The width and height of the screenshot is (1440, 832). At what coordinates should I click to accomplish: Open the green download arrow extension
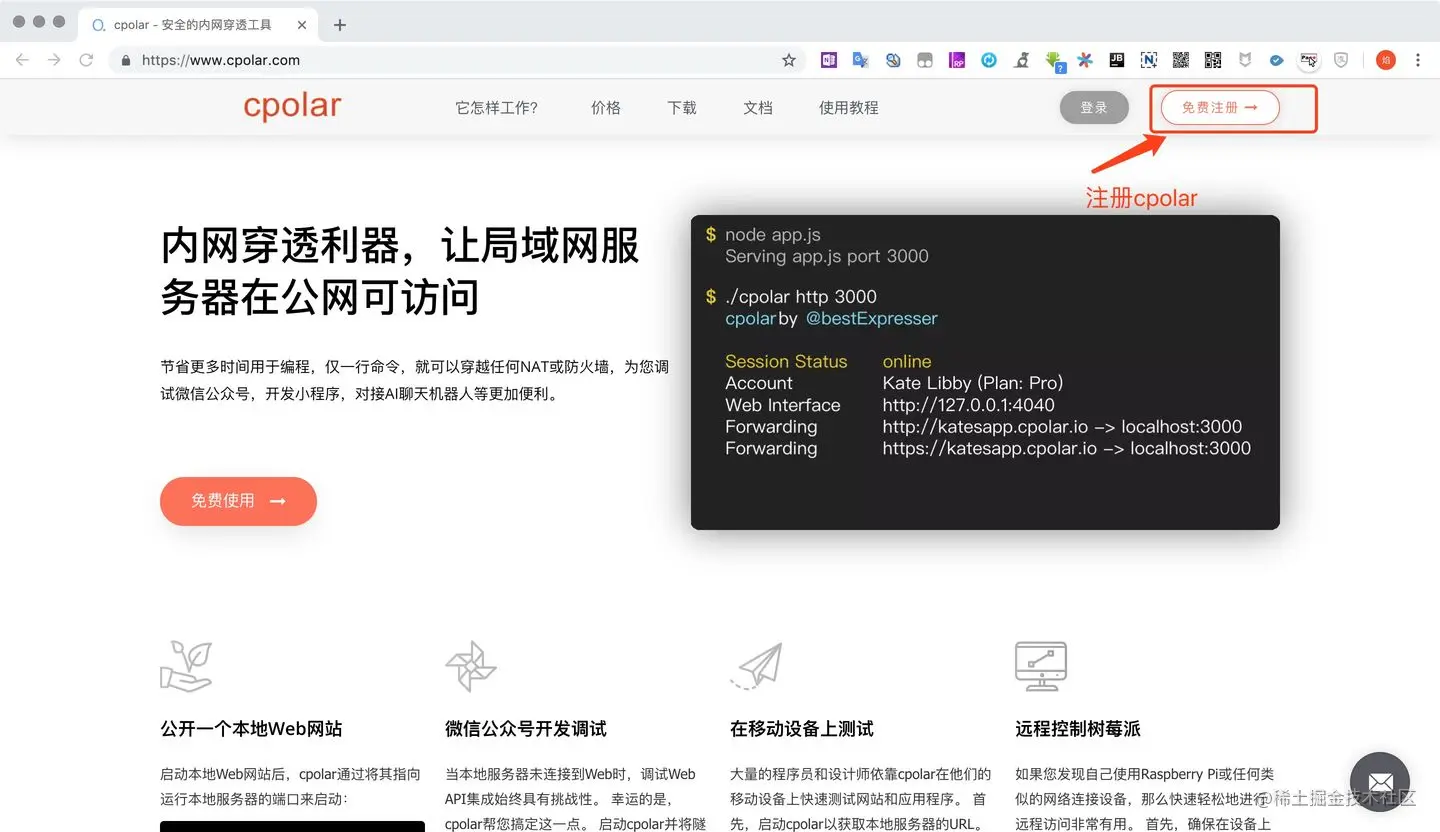[x=1054, y=61]
